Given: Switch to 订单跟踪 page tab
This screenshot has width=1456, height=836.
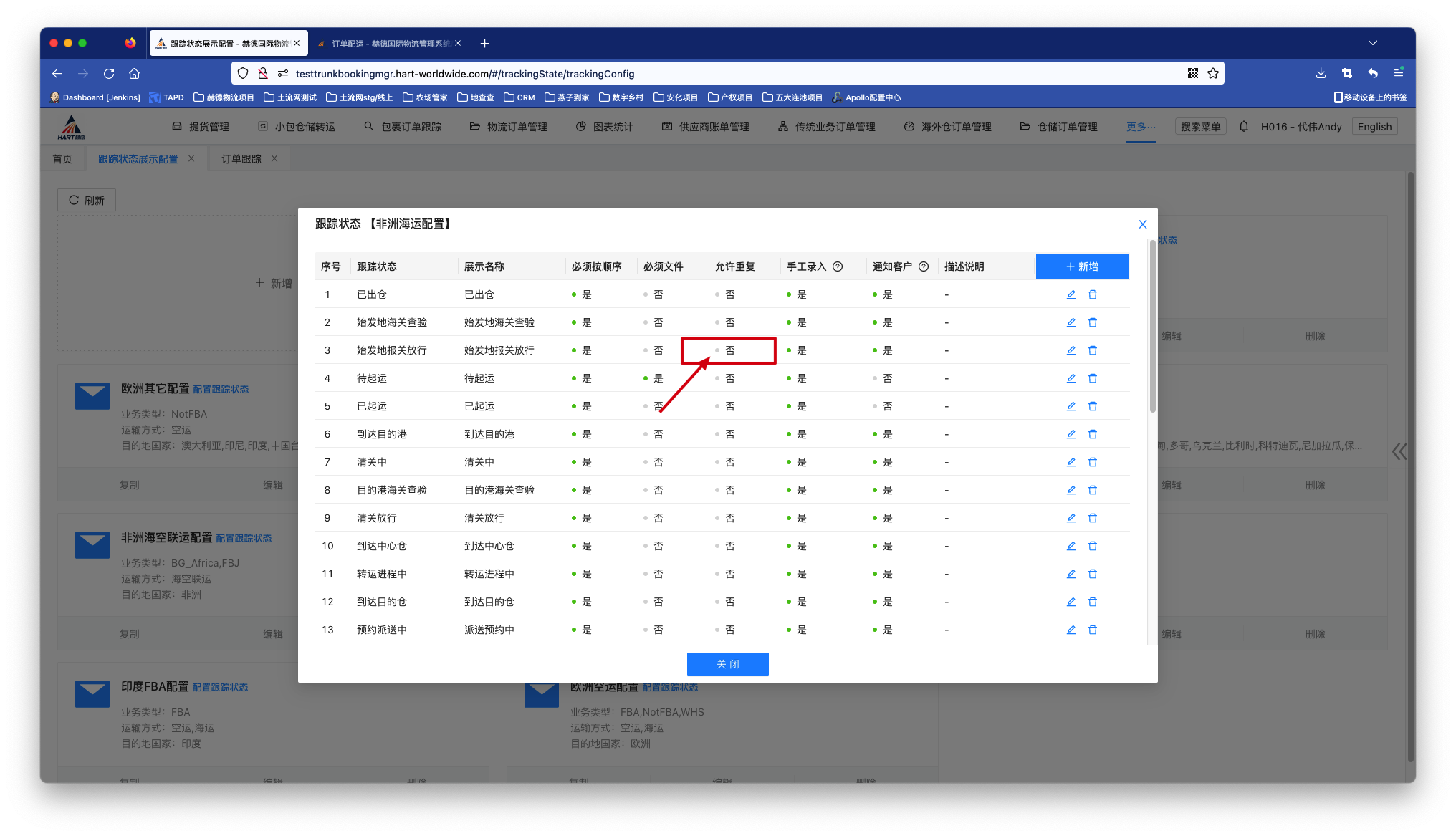Looking at the screenshot, I should (241, 159).
